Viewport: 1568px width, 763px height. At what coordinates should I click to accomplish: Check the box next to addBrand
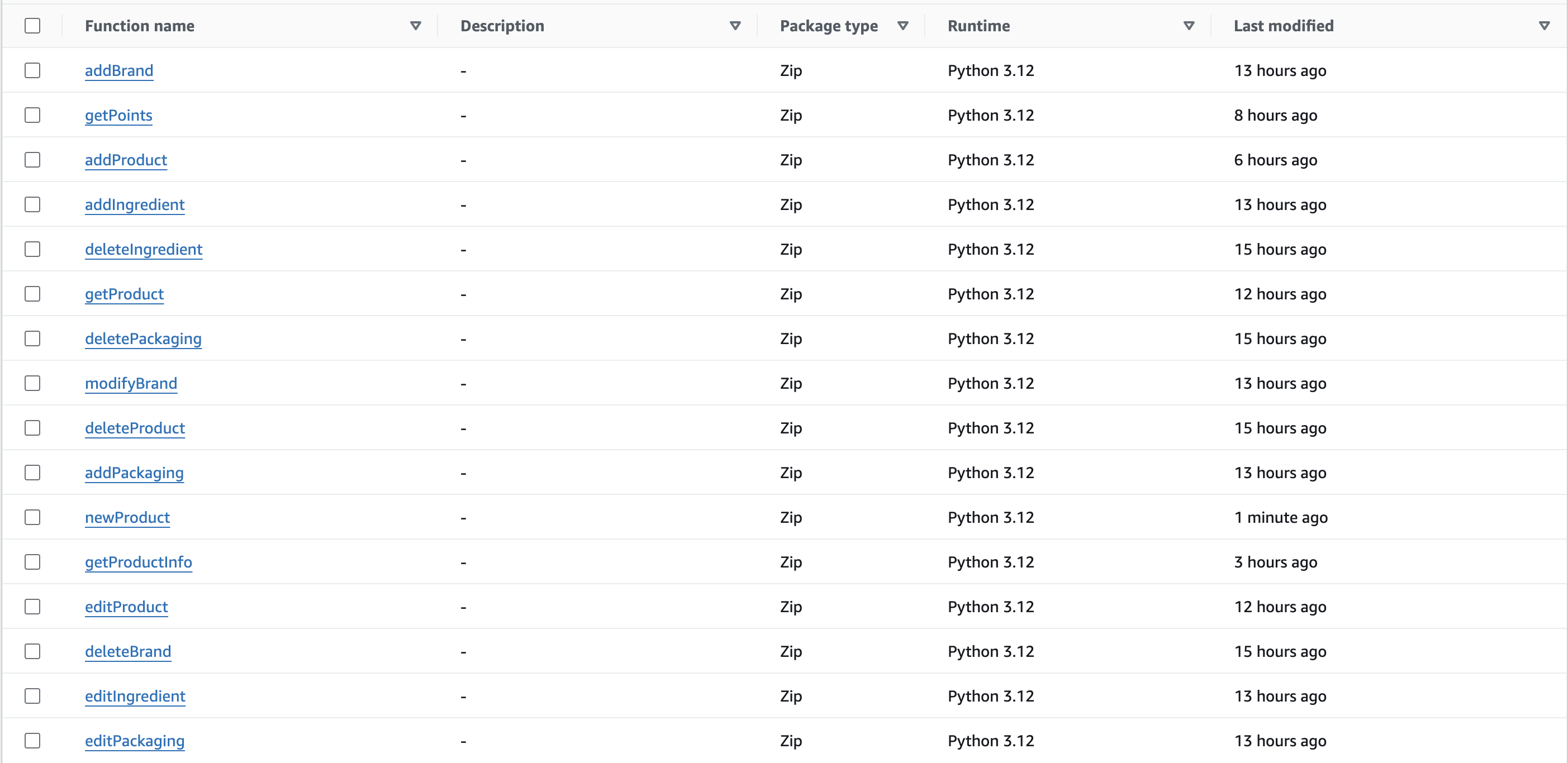[x=32, y=70]
